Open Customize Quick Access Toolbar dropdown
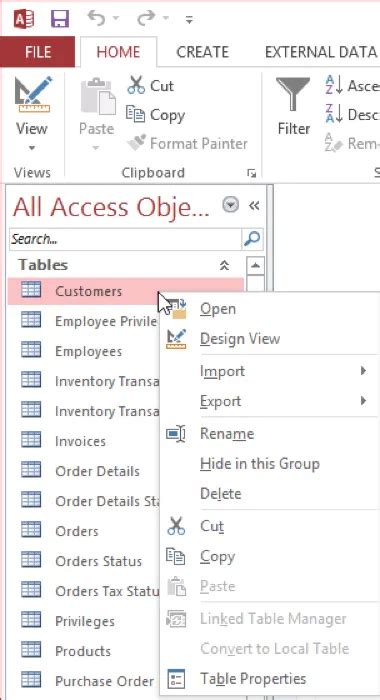Viewport: 380px width, 700px height. coord(189,19)
